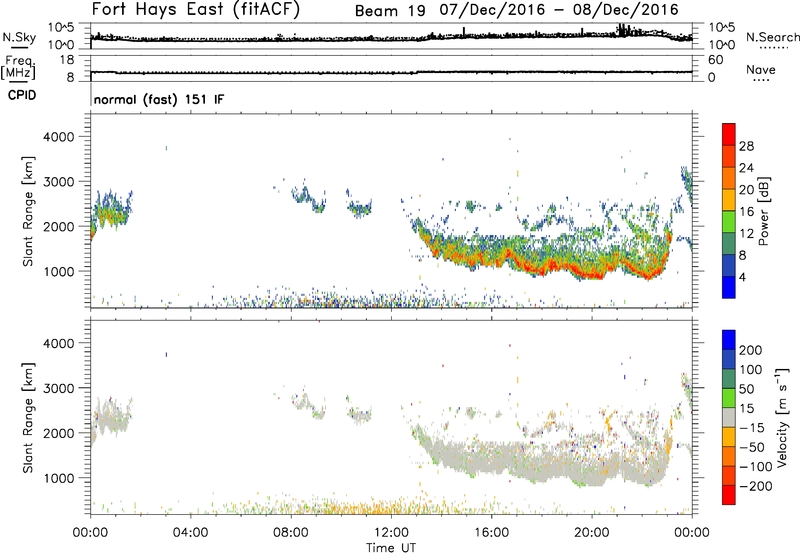Click "Slant Range [km]" label of the power panel
Screen dimensions: 800x554
pyautogui.click(x=28, y=211)
